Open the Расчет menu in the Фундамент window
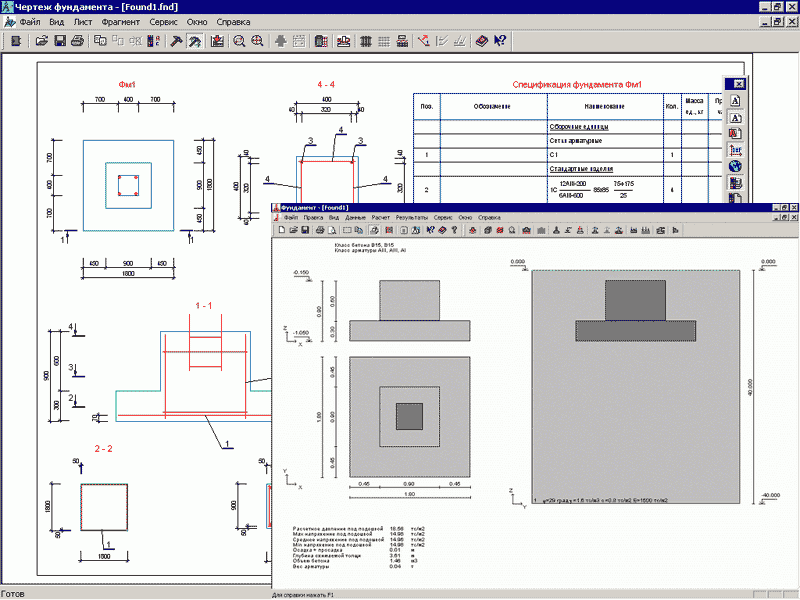 (x=381, y=217)
